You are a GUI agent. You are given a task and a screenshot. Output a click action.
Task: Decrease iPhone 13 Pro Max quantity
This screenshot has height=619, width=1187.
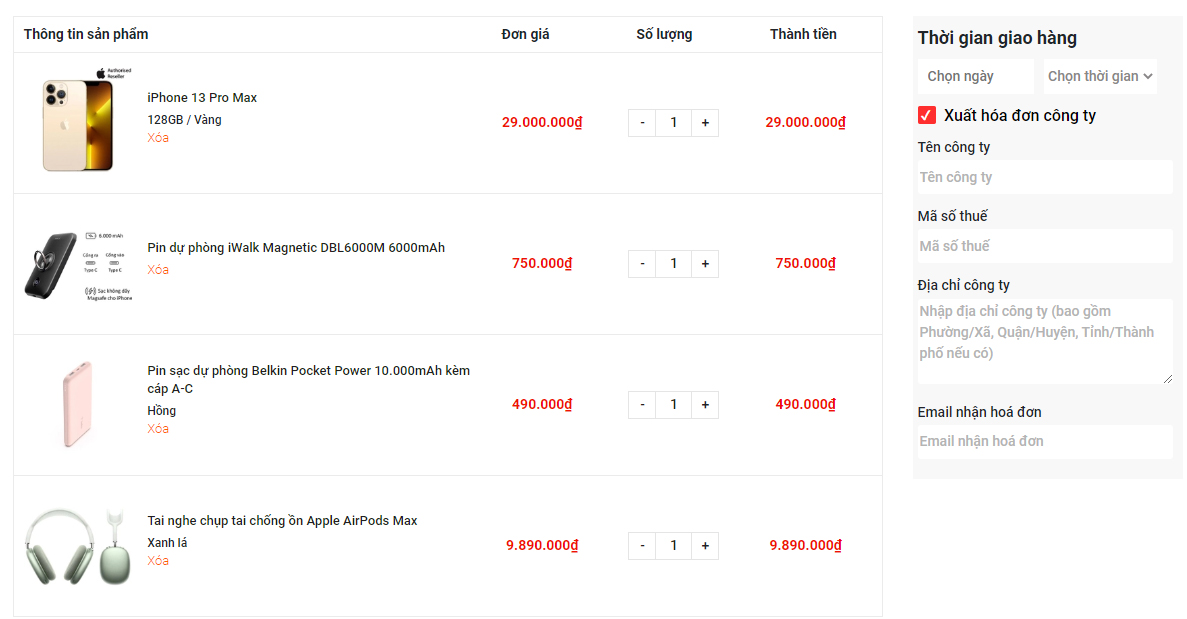point(642,123)
